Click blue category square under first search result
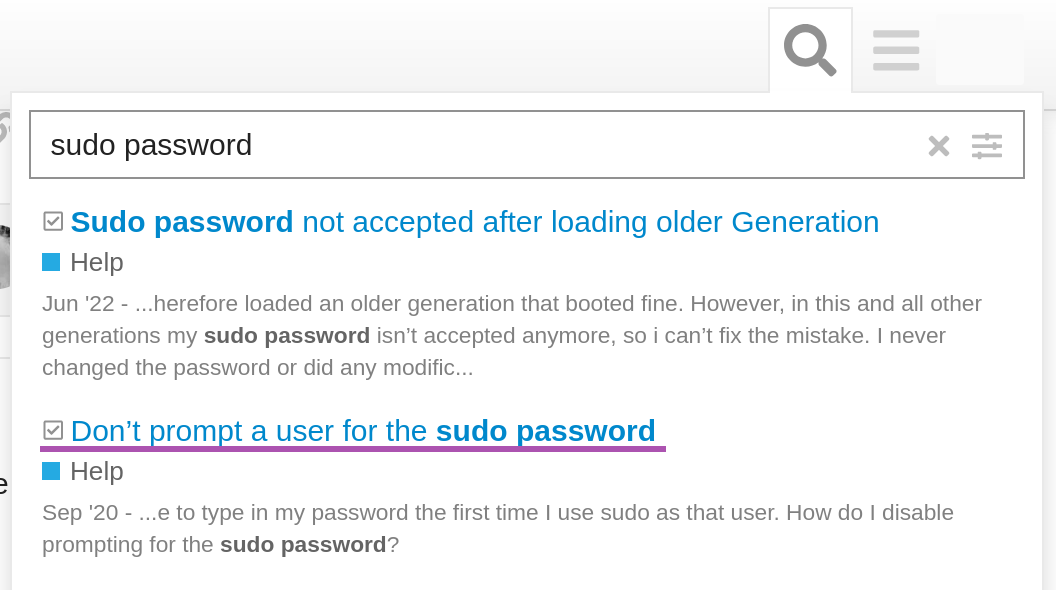Viewport: 1056px width, 590px height. pos(51,262)
